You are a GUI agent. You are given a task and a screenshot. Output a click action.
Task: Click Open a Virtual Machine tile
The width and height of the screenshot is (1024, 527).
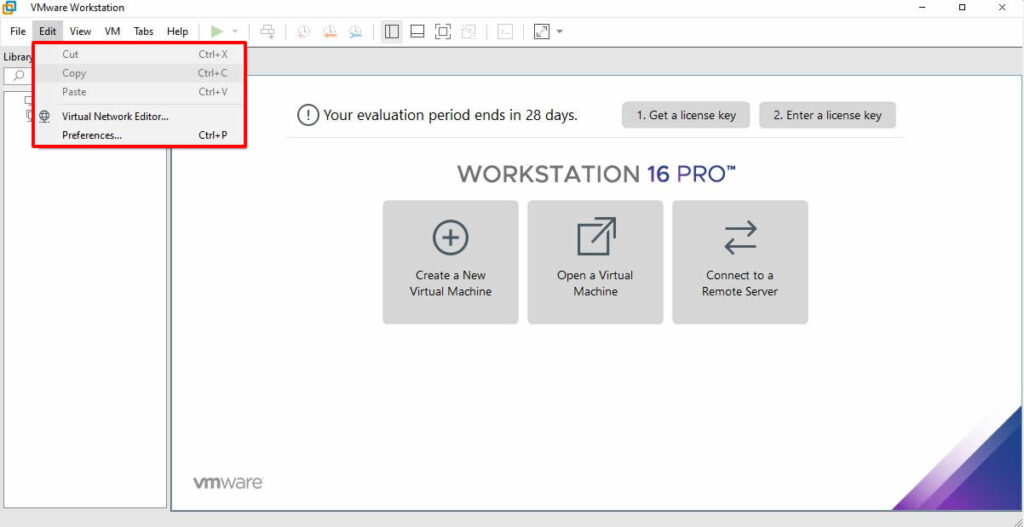click(596, 262)
